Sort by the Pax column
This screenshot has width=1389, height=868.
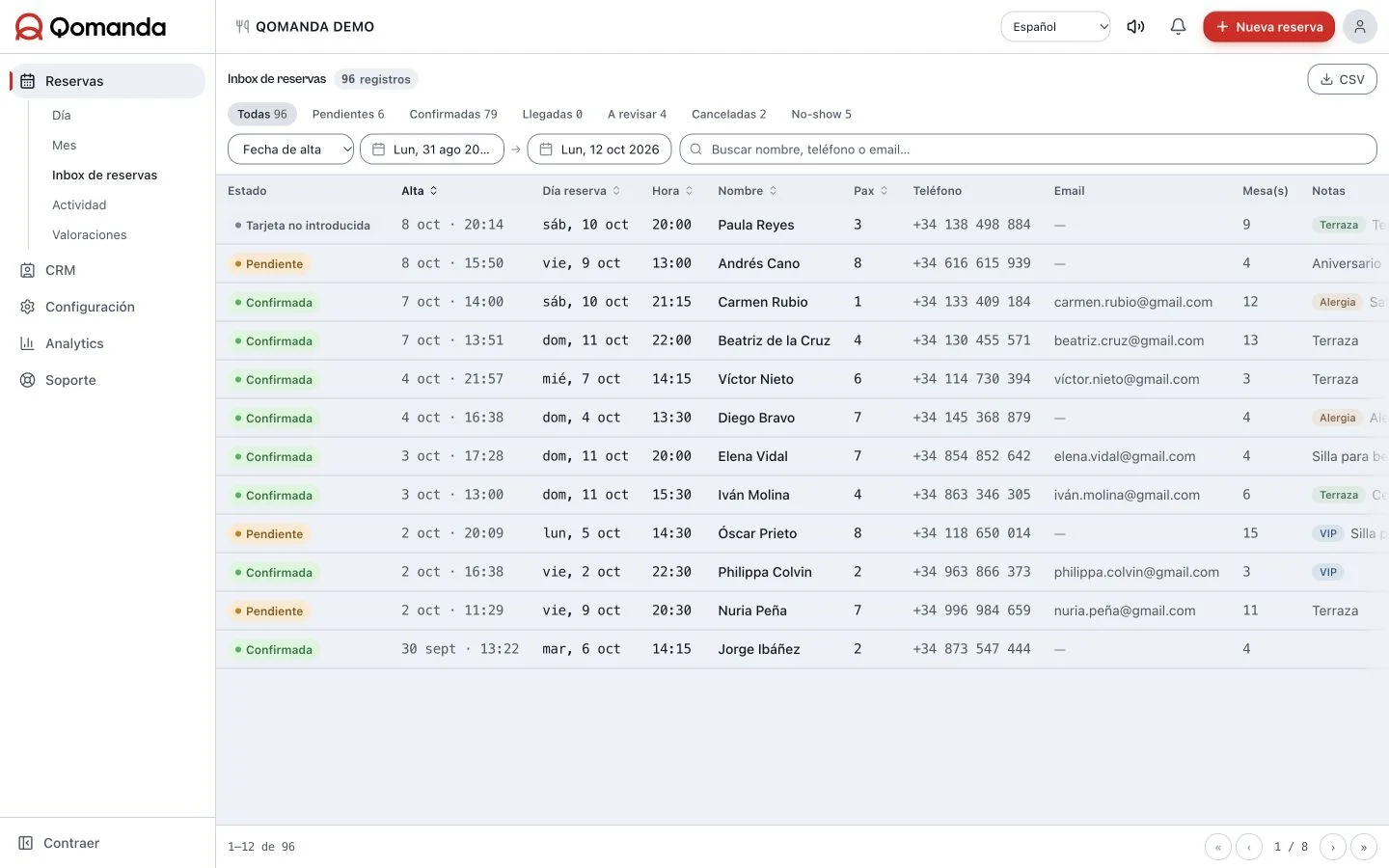click(x=871, y=191)
